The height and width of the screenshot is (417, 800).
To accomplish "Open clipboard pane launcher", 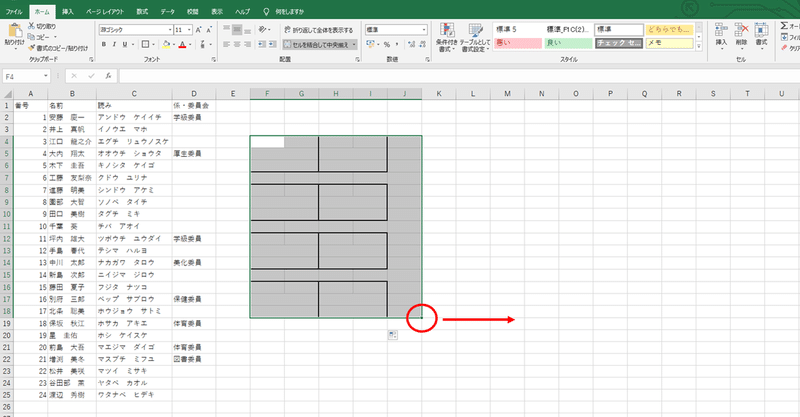I will 91,60.
